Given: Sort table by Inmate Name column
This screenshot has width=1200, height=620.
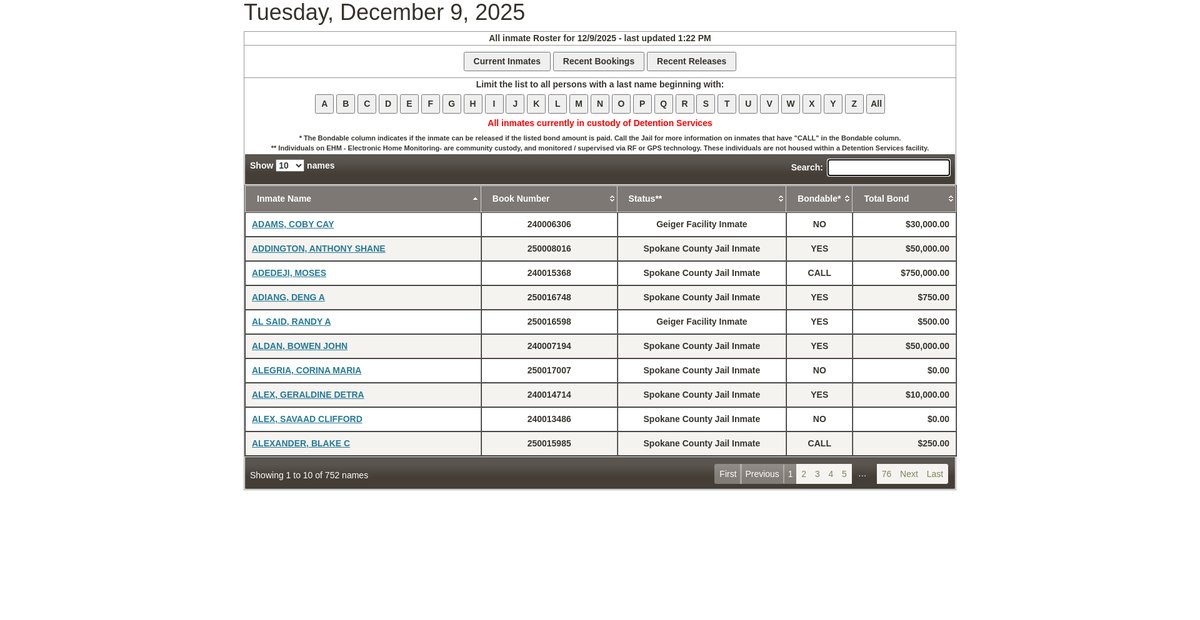Looking at the screenshot, I should pyautogui.click(x=362, y=199).
